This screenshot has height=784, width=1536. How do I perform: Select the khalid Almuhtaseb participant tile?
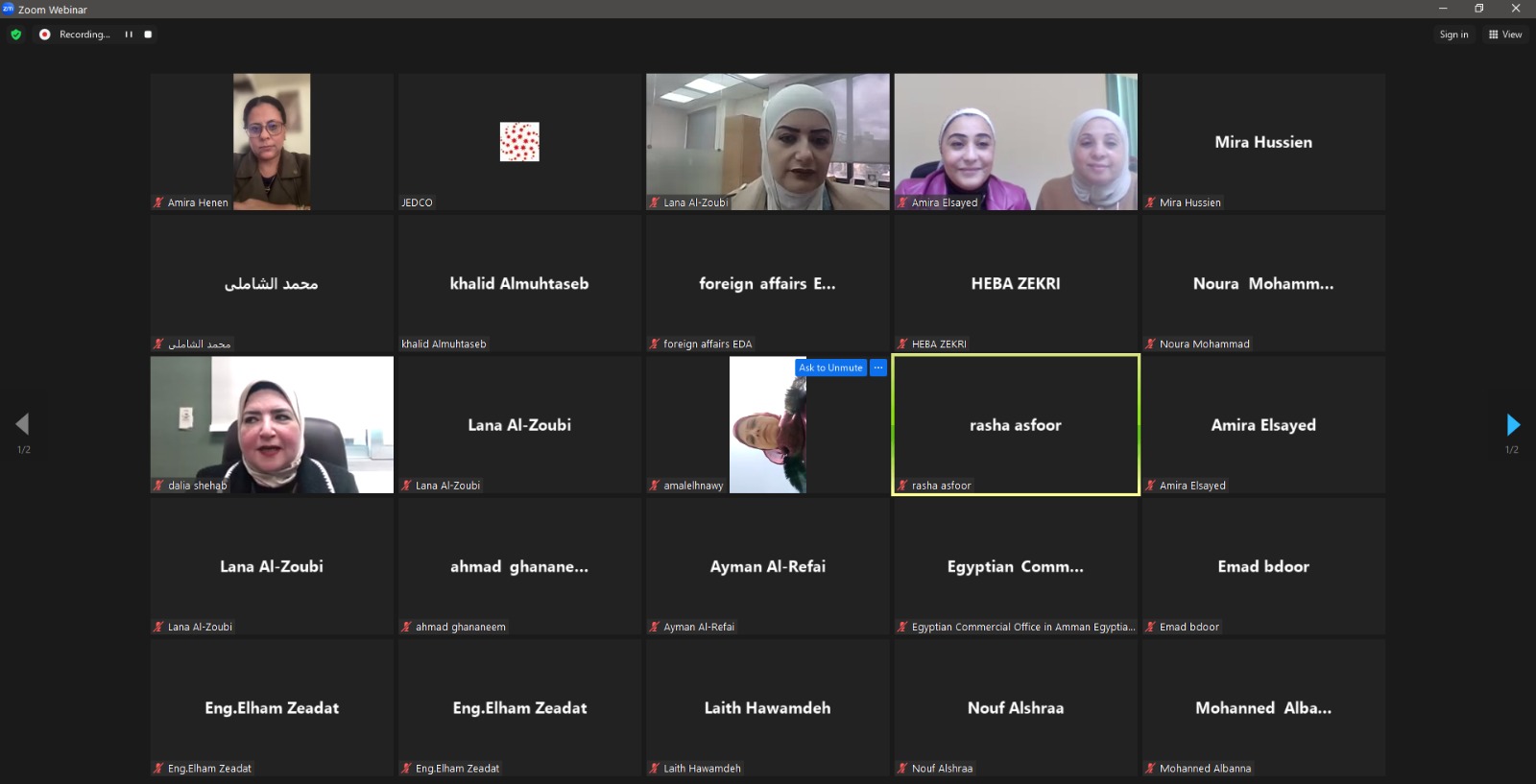pos(519,283)
